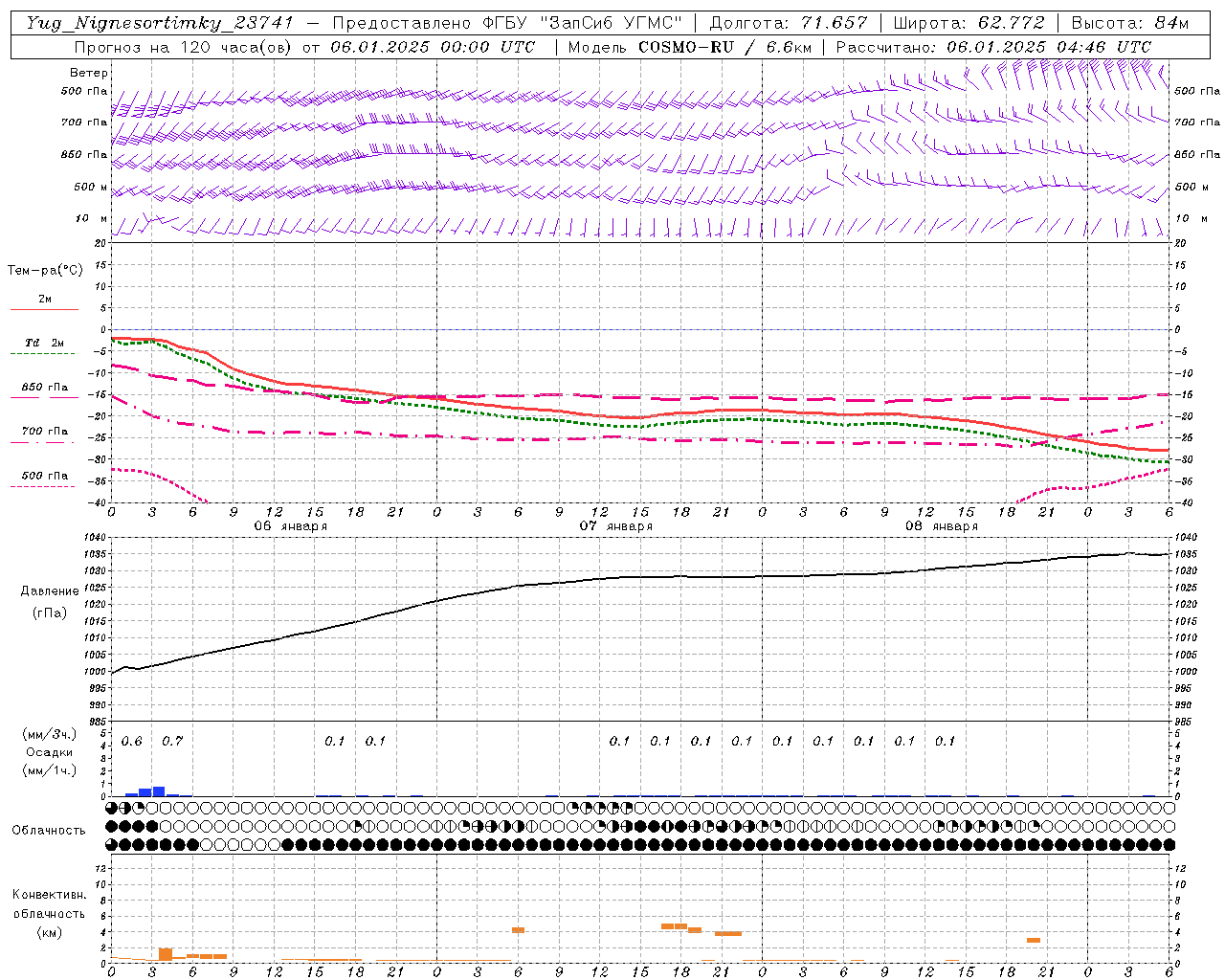Click the '2м' temperature legend entry
The height and width of the screenshot is (980, 1225).
45,300
